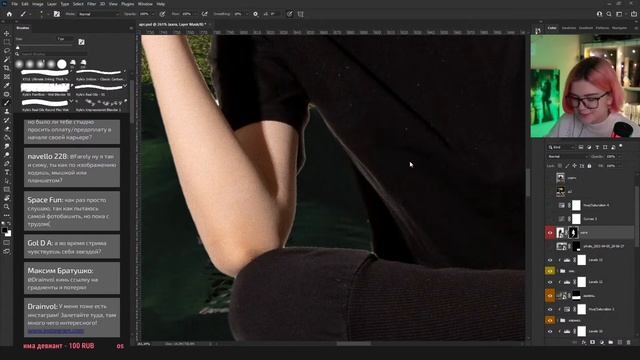
Task: Select the Crop tool
Action: pyautogui.click(x=7, y=68)
